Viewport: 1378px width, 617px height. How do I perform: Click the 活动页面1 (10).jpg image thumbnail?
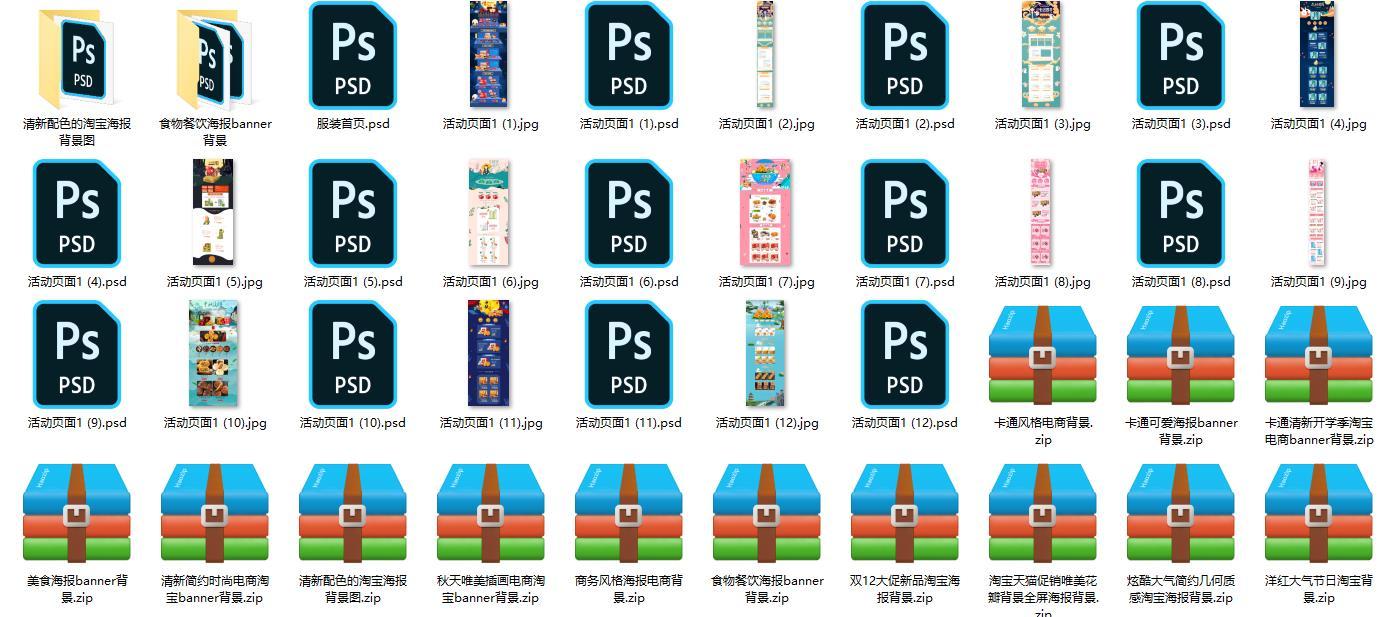tap(214, 354)
